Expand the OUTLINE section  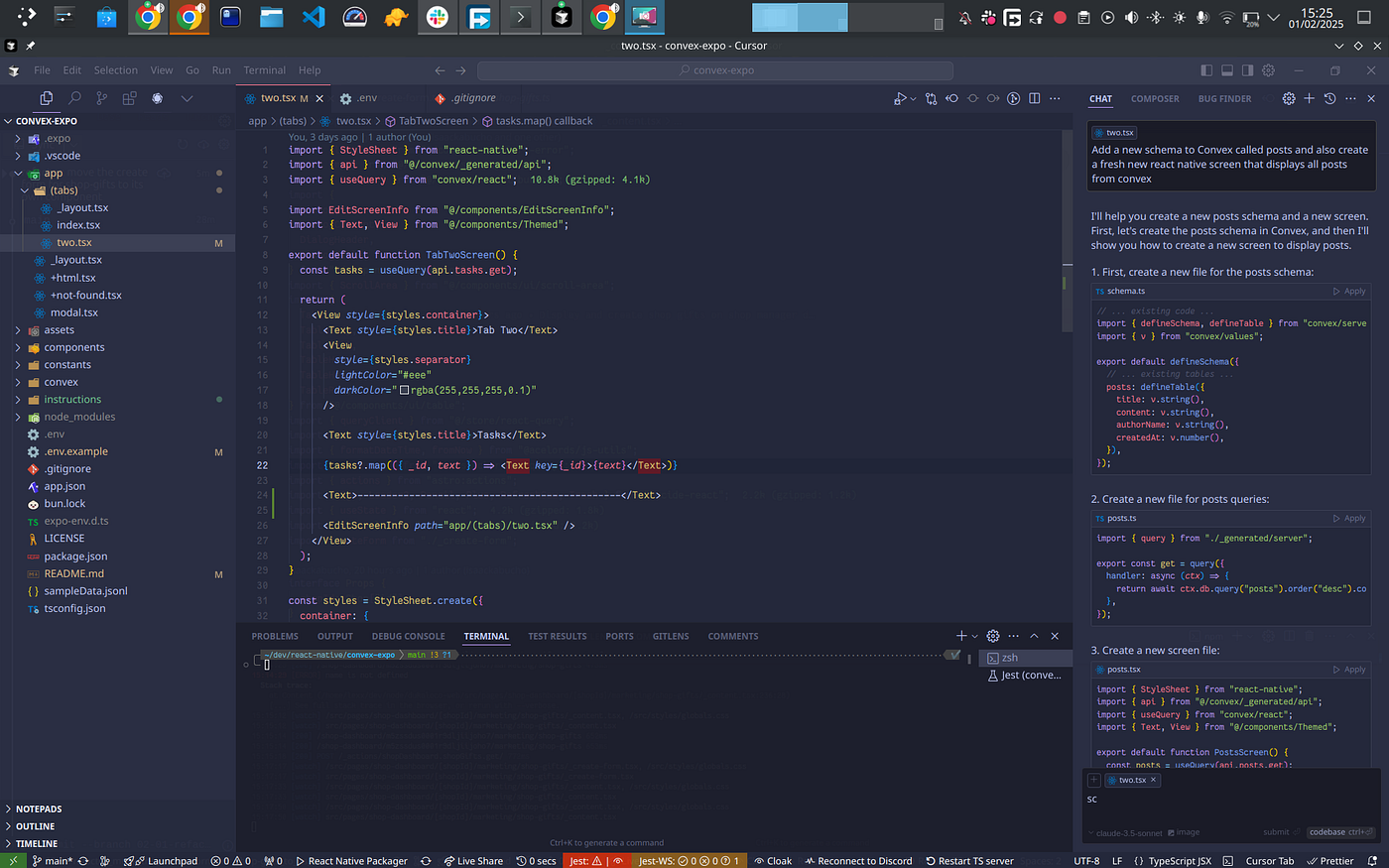tap(35, 826)
